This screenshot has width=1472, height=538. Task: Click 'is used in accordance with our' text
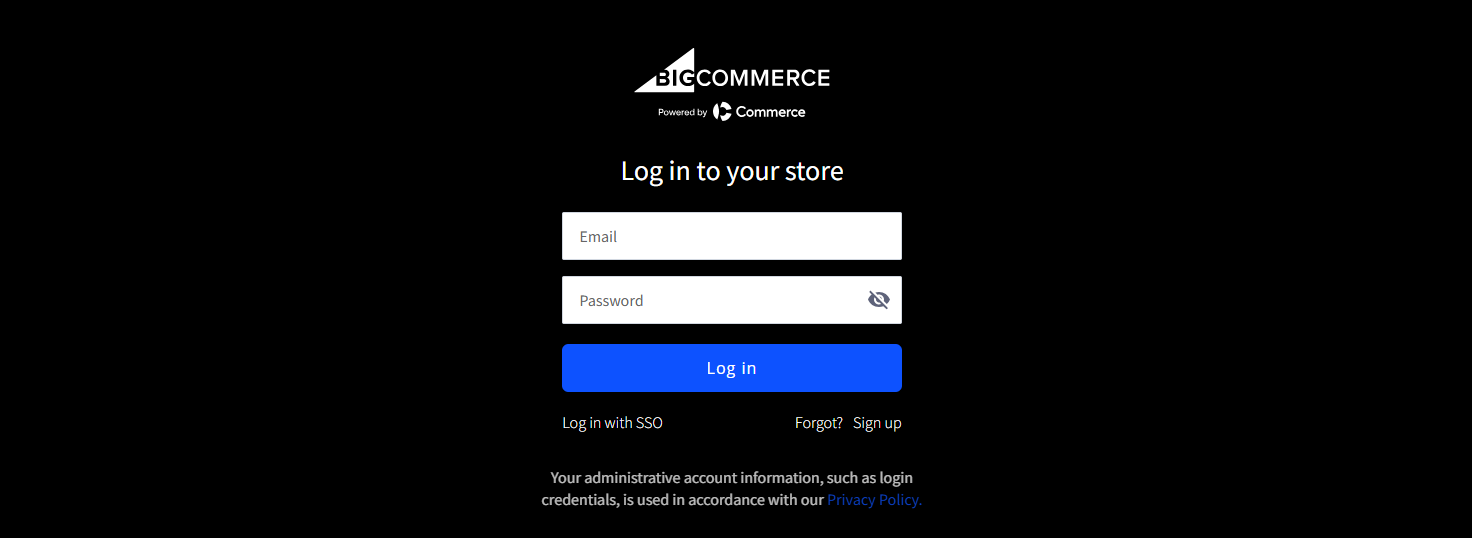(x=723, y=500)
